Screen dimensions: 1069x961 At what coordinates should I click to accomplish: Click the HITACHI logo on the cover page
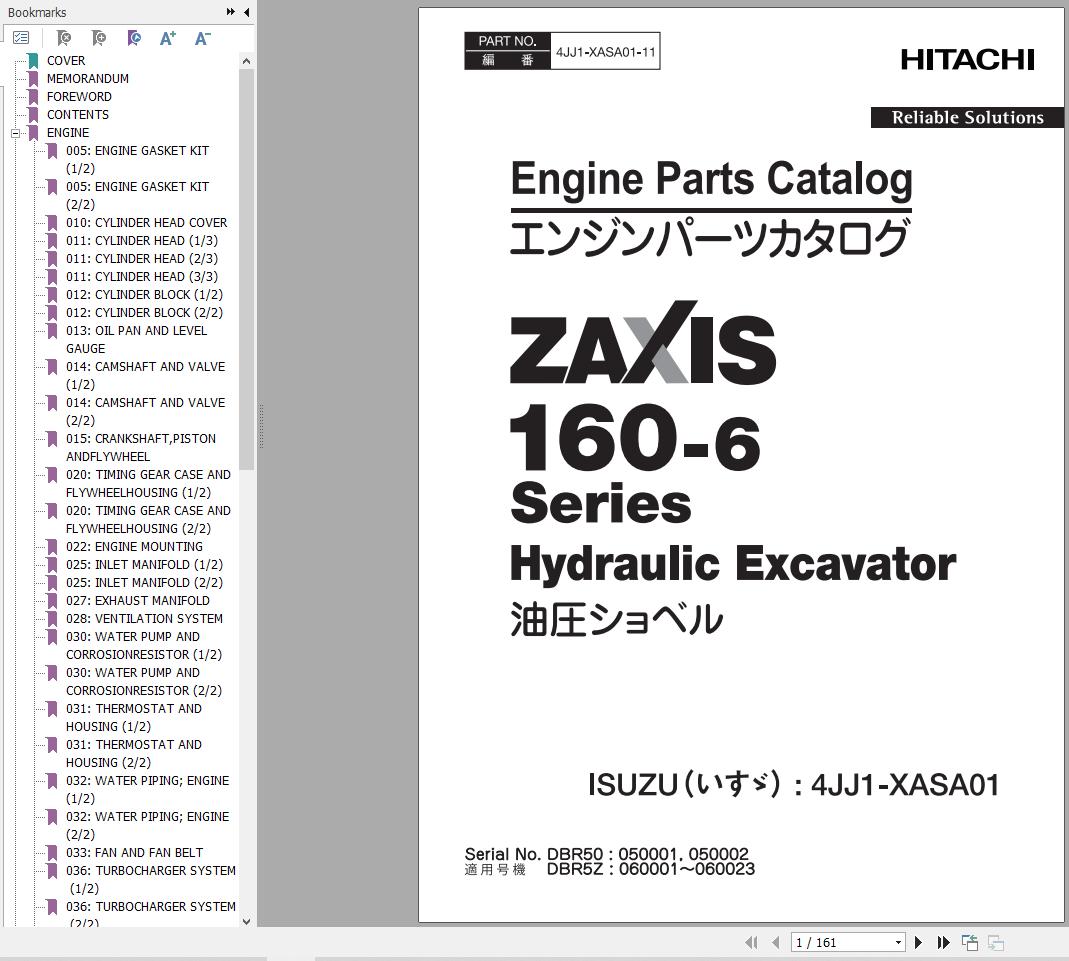tap(967, 60)
